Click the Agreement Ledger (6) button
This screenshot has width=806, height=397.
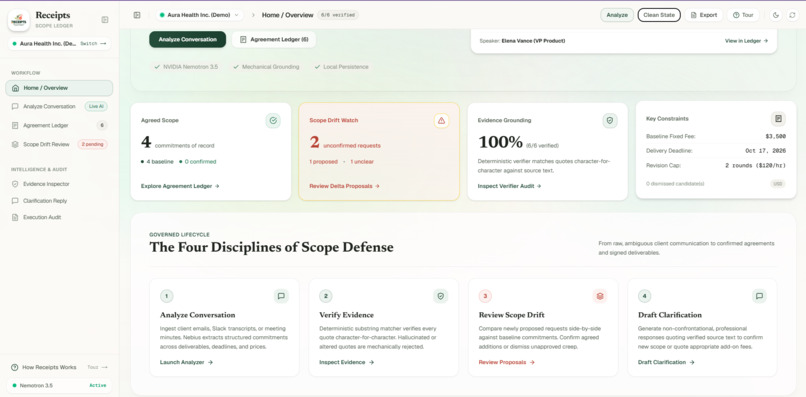point(274,40)
